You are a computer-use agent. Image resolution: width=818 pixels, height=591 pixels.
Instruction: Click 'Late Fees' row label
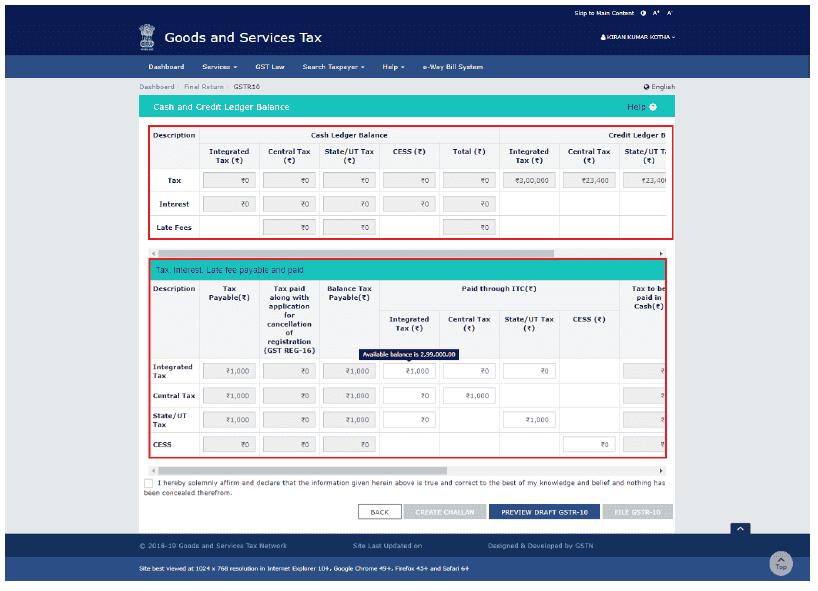coord(174,228)
